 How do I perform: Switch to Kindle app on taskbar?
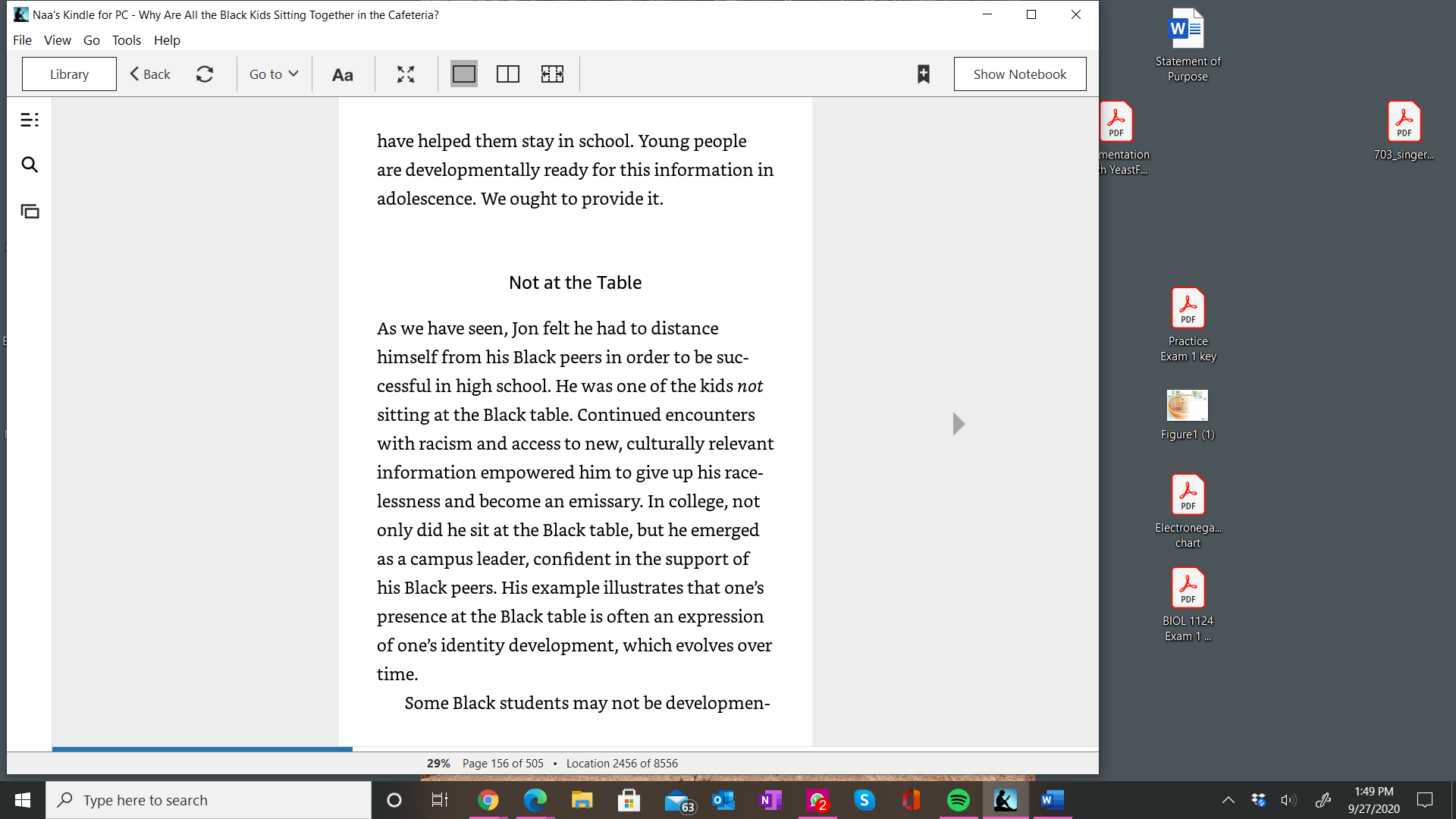pyautogui.click(x=1006, y=800)
